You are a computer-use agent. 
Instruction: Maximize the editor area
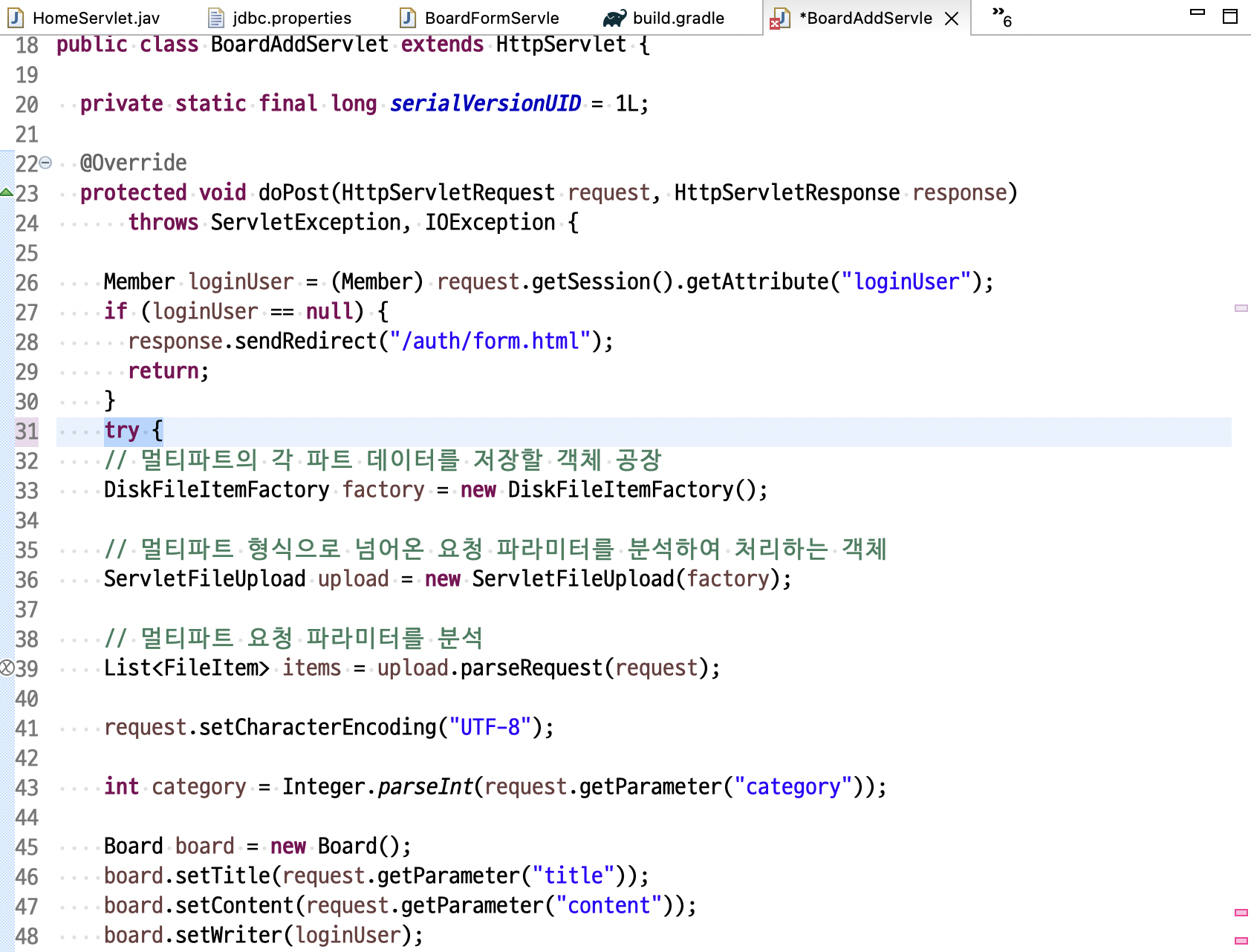(1230, 16)
